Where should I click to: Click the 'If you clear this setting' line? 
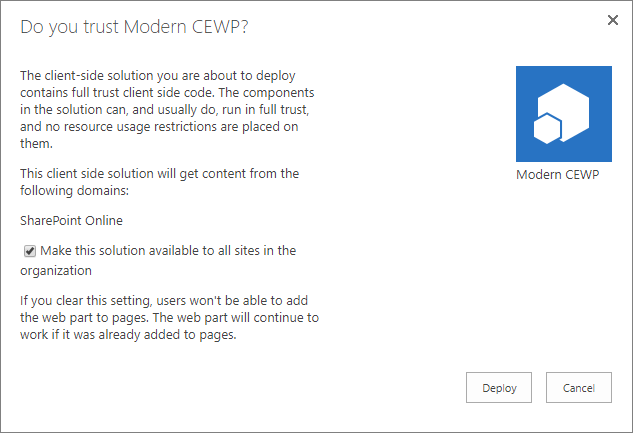tap(164, 298)
